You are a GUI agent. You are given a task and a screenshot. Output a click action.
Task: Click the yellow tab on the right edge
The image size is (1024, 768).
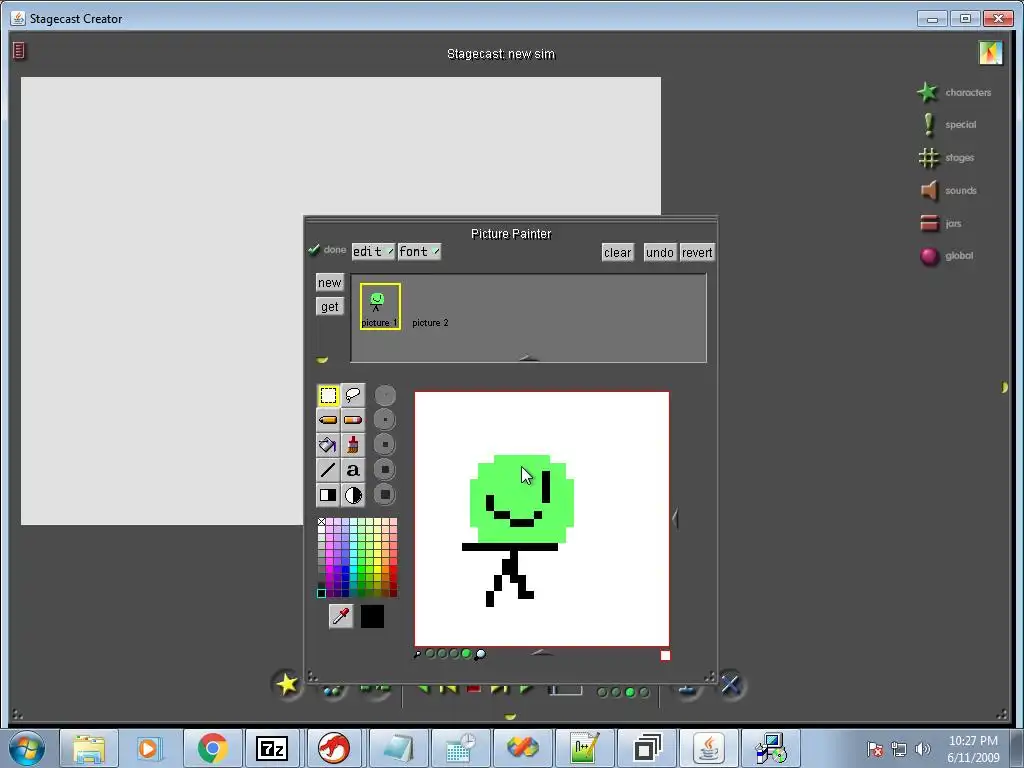point(1004,388)
